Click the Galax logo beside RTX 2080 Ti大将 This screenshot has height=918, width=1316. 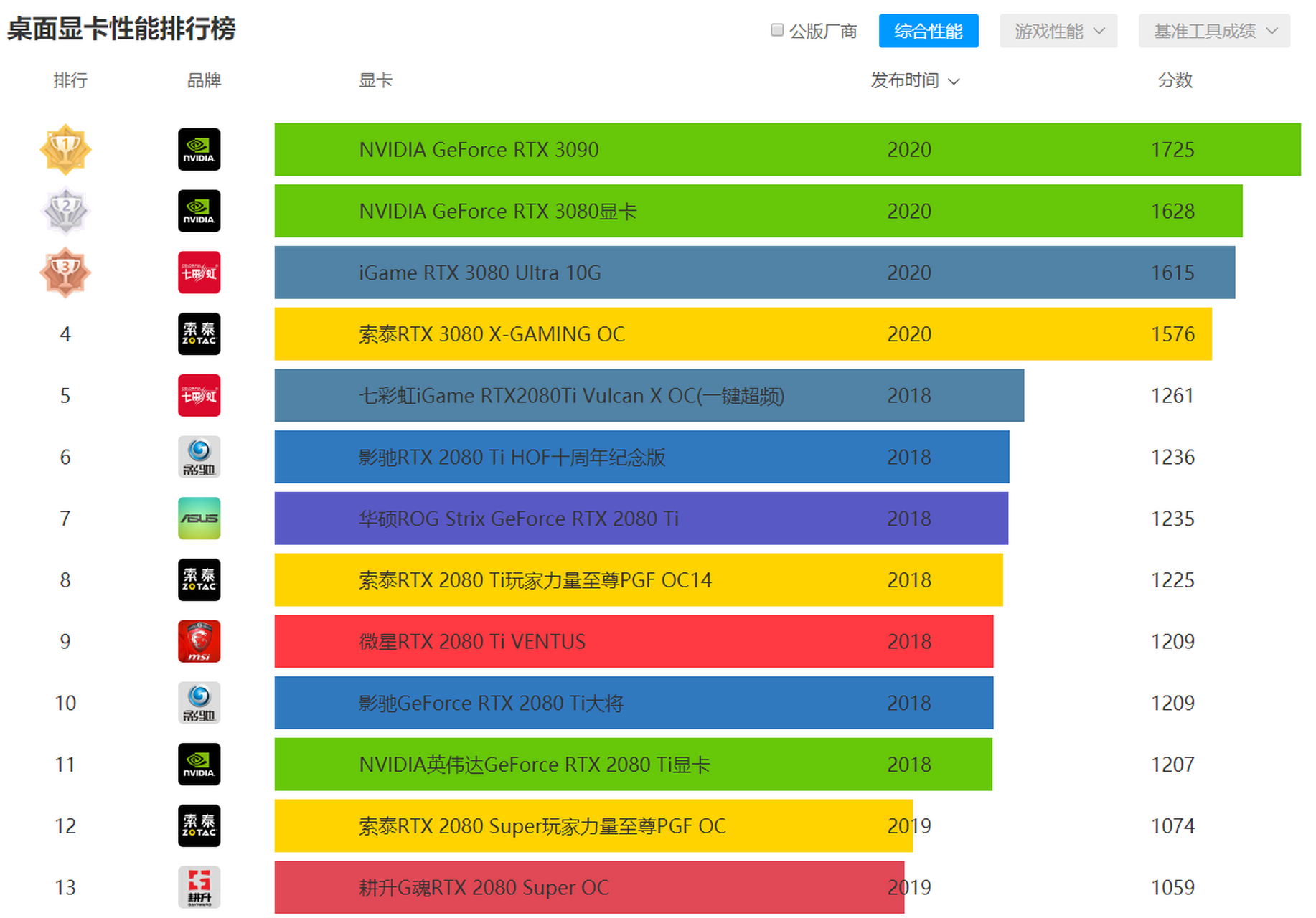pos(199,703)
